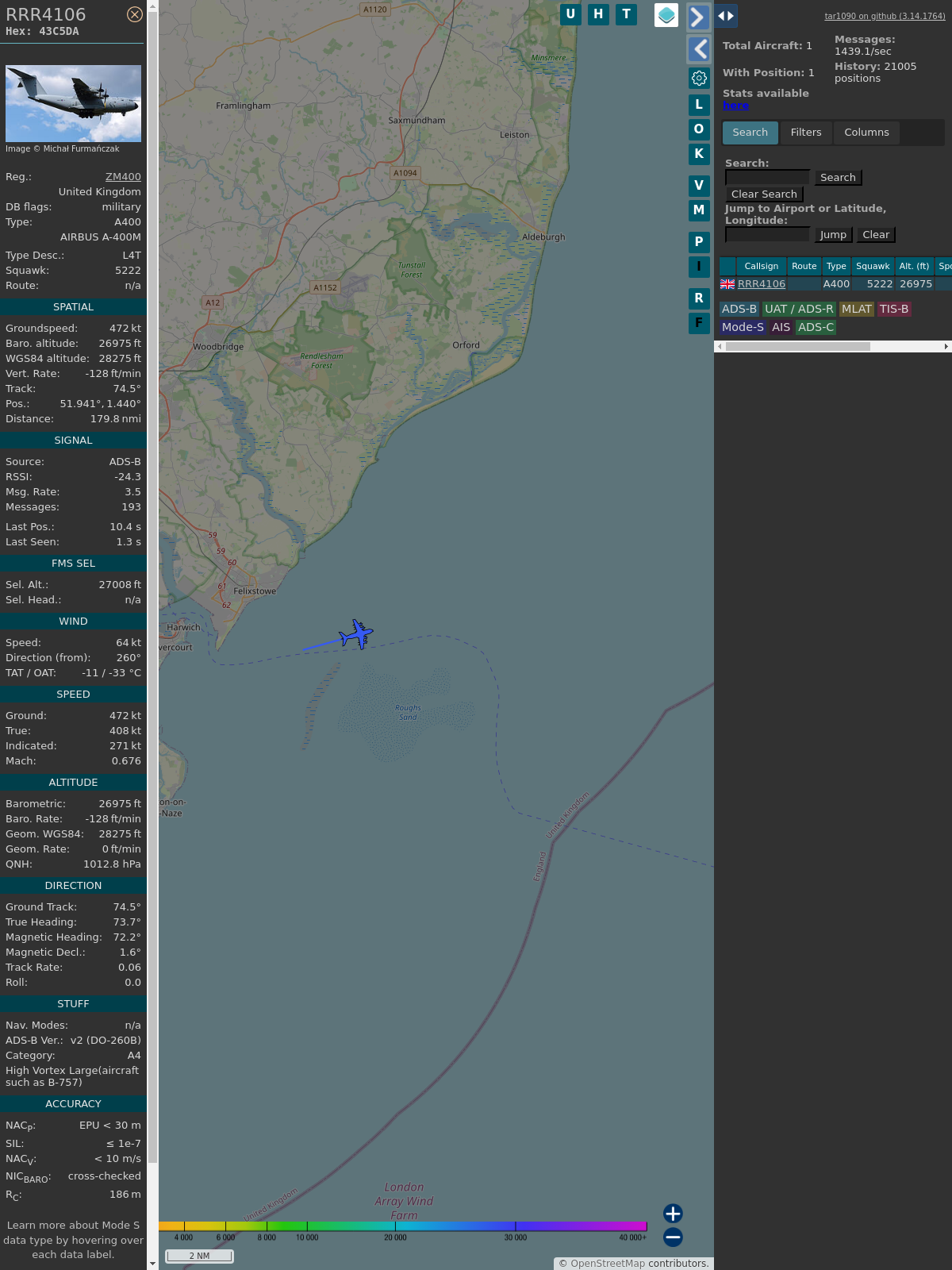Viewport: 952px width, 1270px height.
Task: Click the Search button
Action: (838, 178)
